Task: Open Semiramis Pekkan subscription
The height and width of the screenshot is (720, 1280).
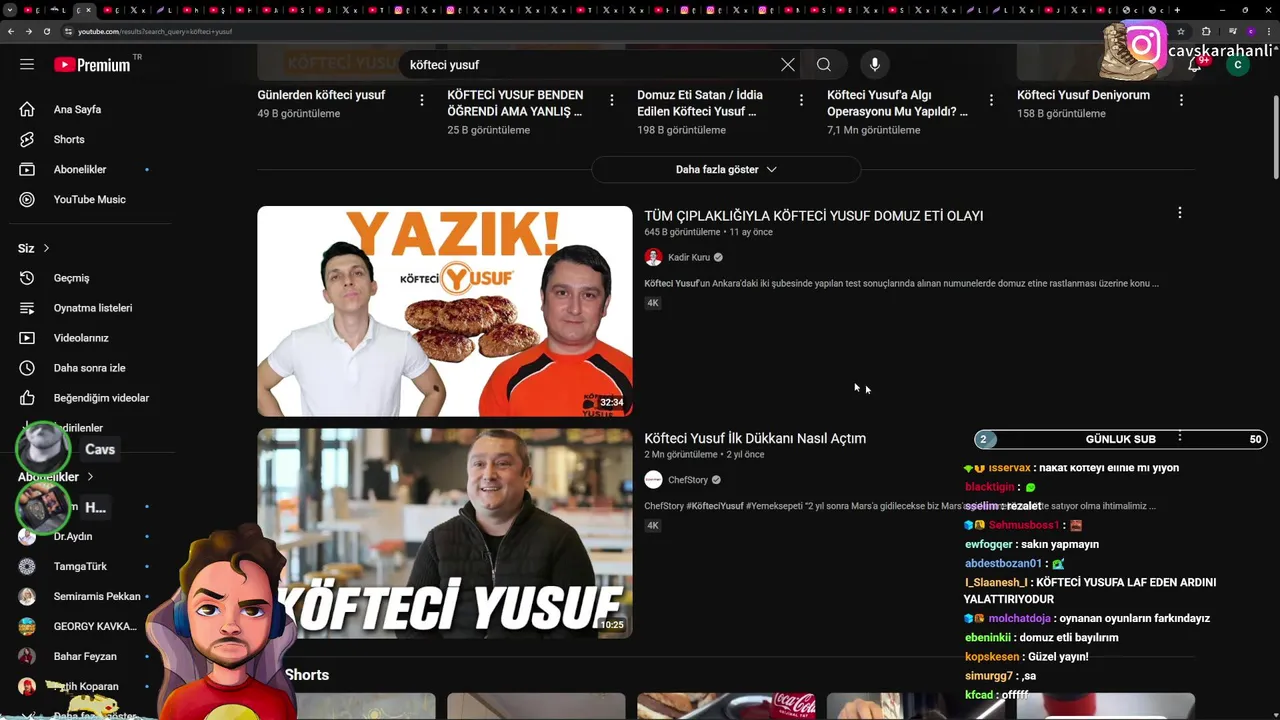Action: pyautogui.click(x=97, y=596)
